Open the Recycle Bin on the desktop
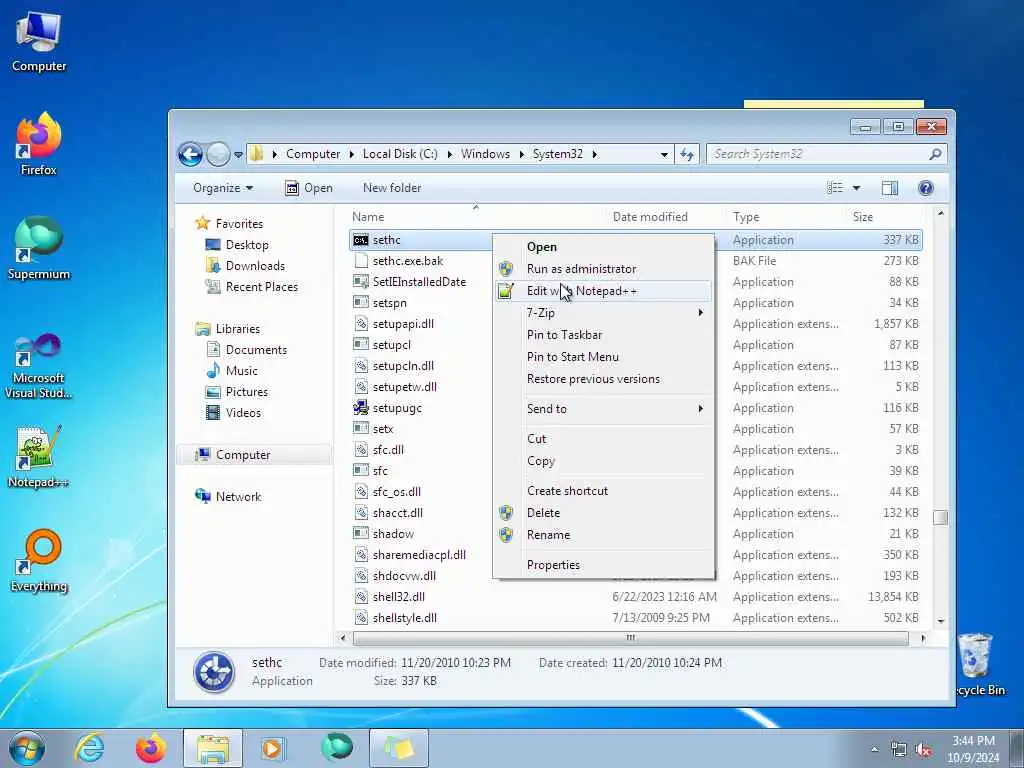 coord(978,665)
